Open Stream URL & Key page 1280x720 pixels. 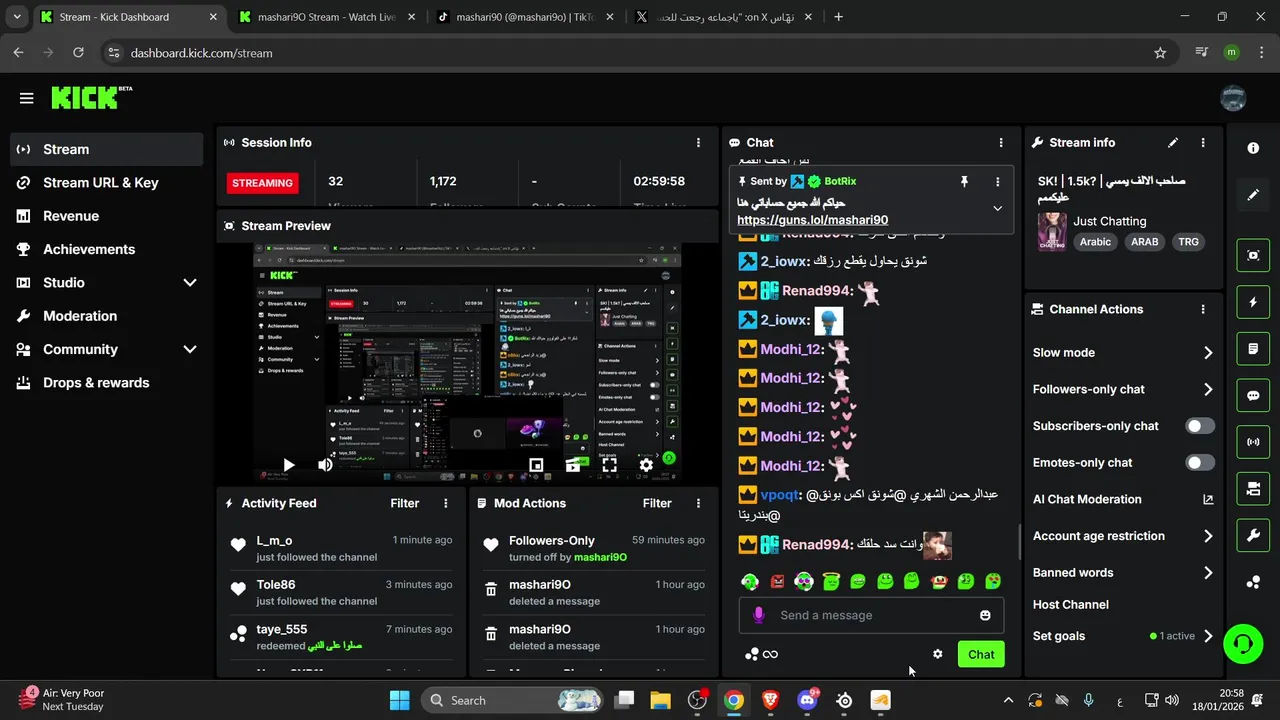coord(106,183)
